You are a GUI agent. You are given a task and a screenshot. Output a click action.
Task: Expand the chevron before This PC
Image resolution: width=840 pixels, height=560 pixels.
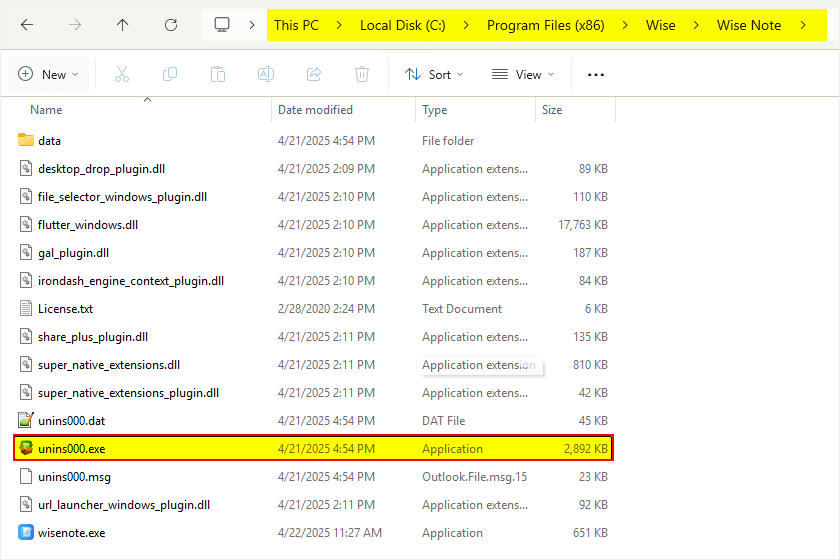pos(252,25)
